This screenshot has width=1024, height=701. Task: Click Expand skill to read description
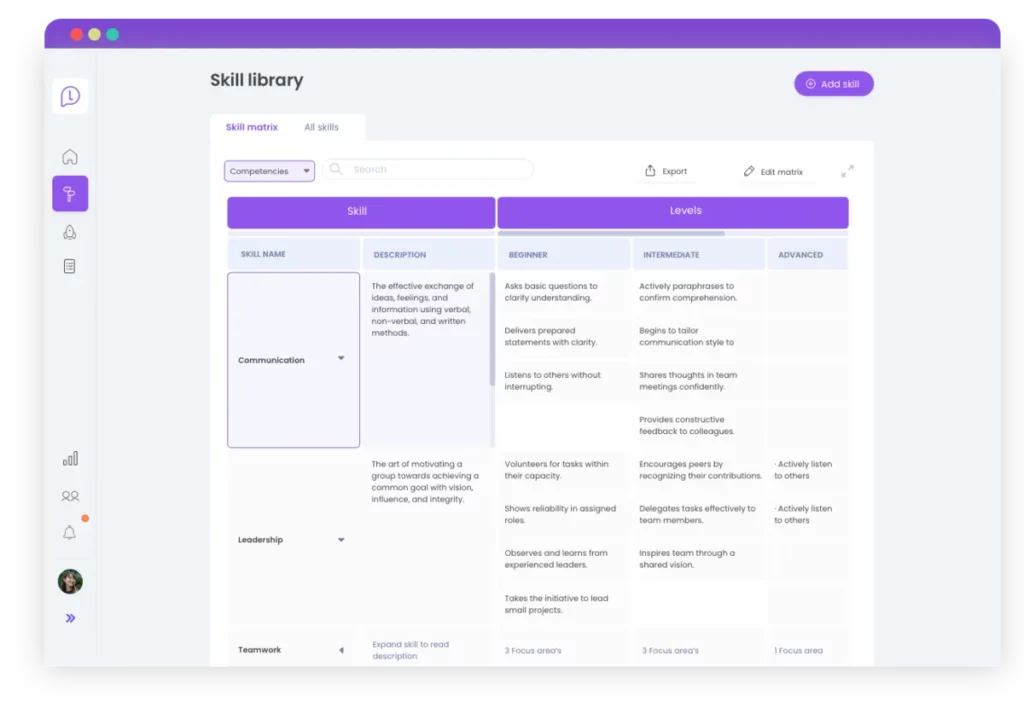point(410,650)
